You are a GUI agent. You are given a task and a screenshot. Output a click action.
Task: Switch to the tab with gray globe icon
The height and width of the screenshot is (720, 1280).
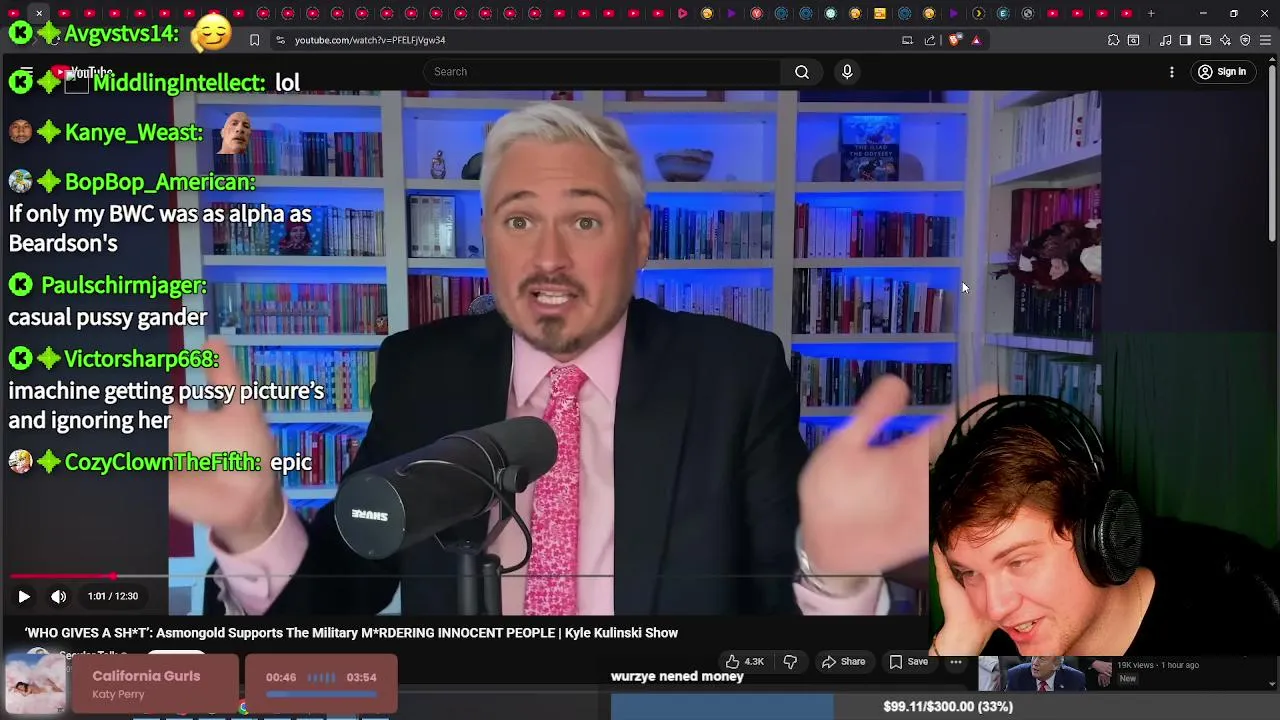1027,14
